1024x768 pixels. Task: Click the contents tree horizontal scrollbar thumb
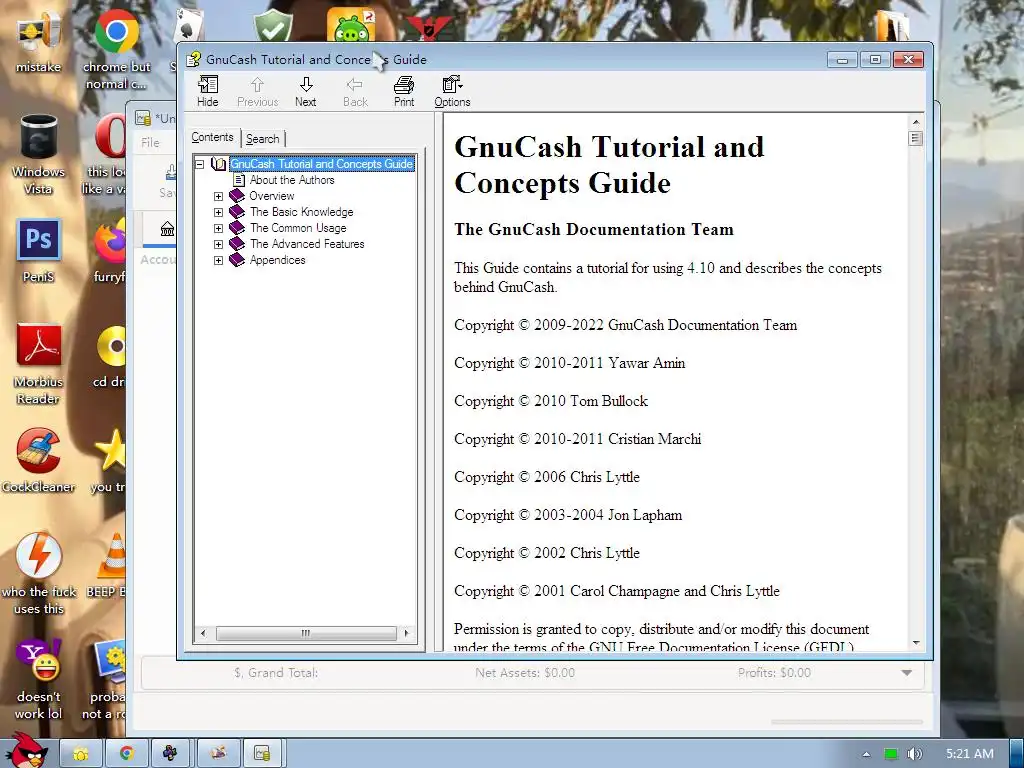(x=306, y=633)
